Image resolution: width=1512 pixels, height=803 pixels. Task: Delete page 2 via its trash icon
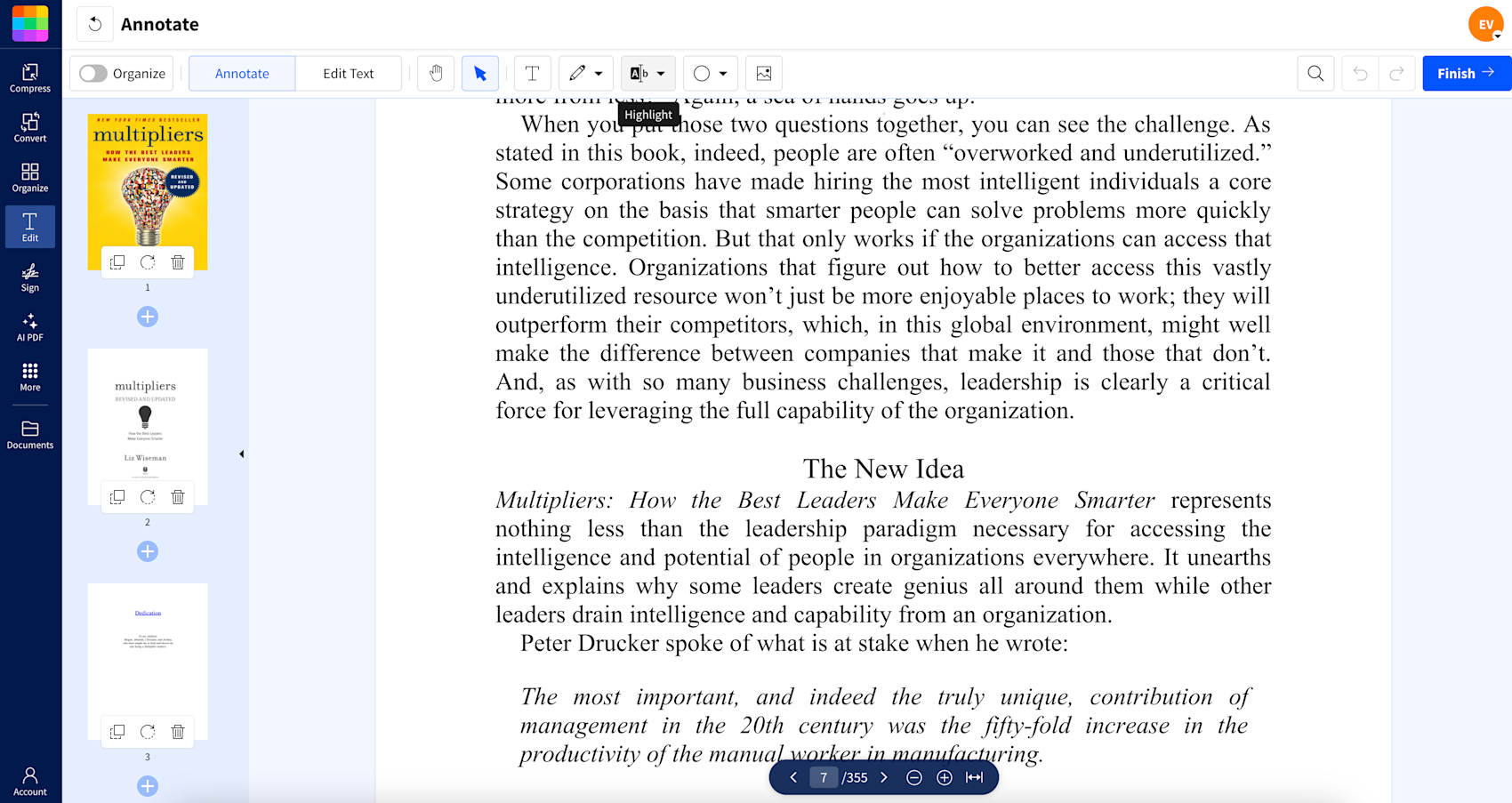178,497
